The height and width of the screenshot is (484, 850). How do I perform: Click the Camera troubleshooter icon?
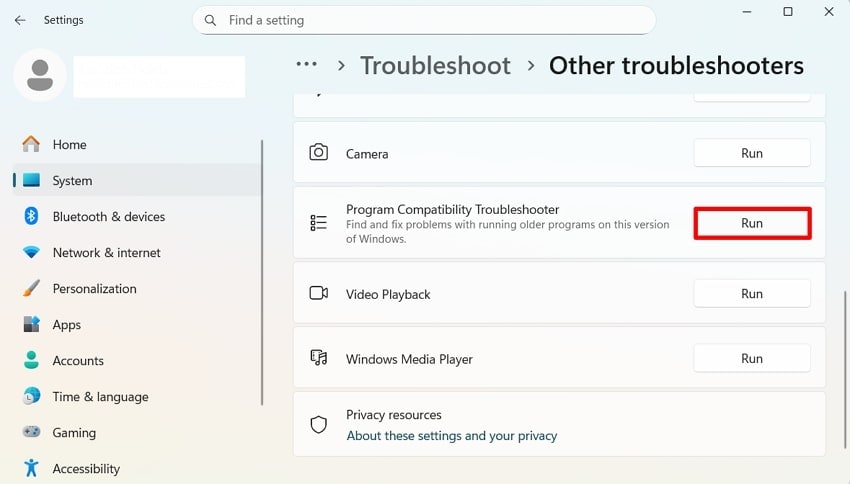[319, 152]
